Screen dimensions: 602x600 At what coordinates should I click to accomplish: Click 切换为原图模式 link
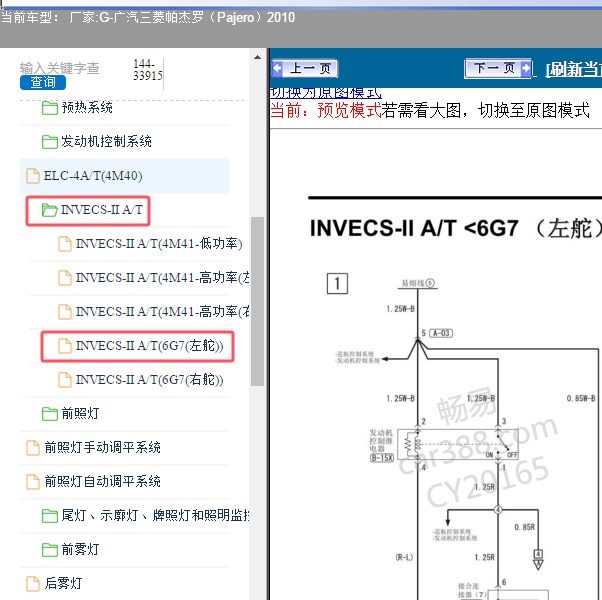[326, 93]
